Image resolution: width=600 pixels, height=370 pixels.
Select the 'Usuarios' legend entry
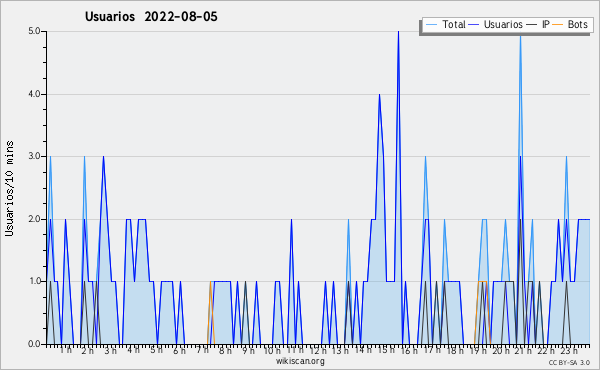[x=503, y=24]
